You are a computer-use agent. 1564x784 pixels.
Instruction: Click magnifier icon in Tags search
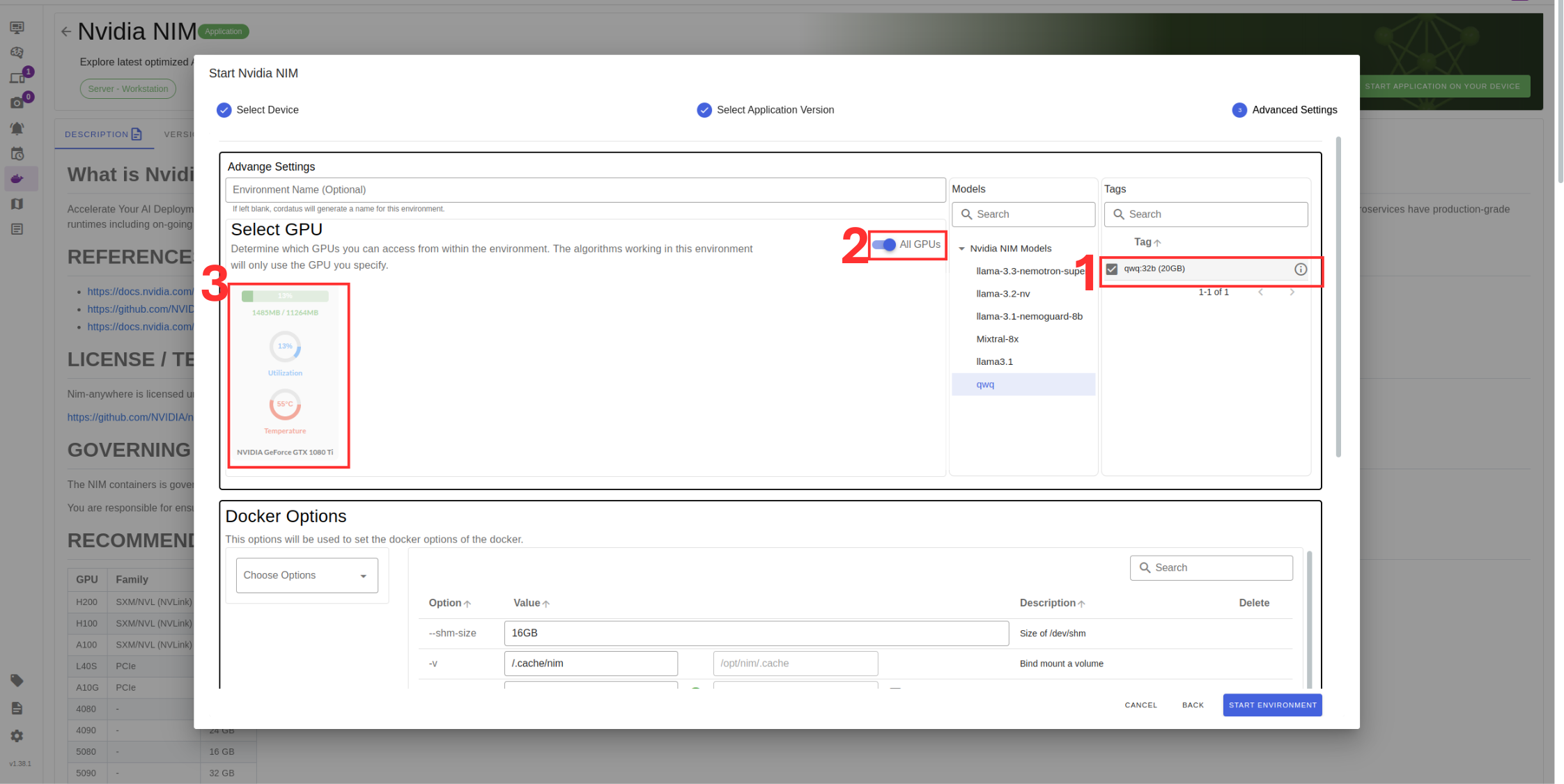tap(1119, 214)
